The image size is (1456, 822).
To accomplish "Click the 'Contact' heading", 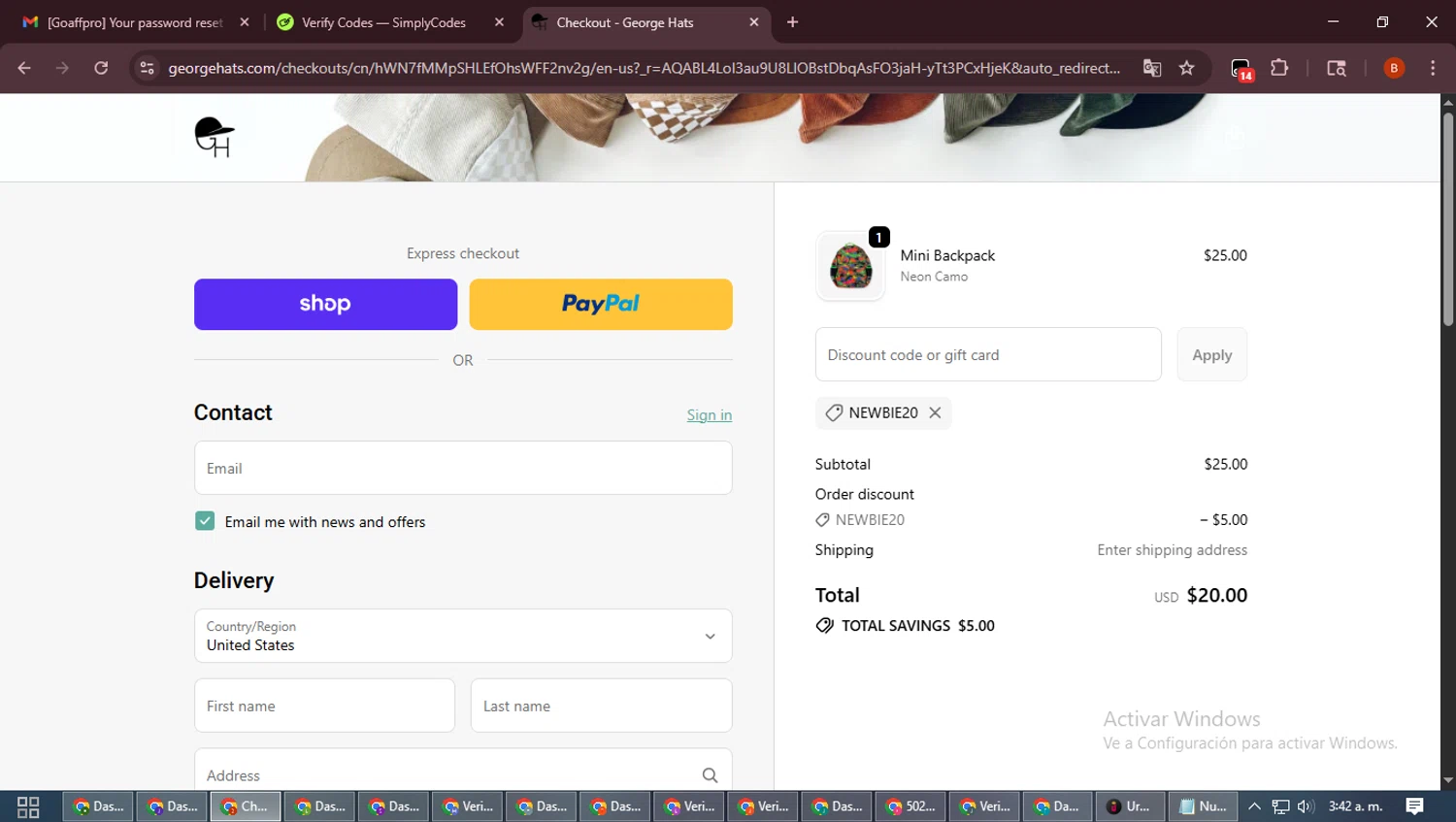I will pos(233,412).
